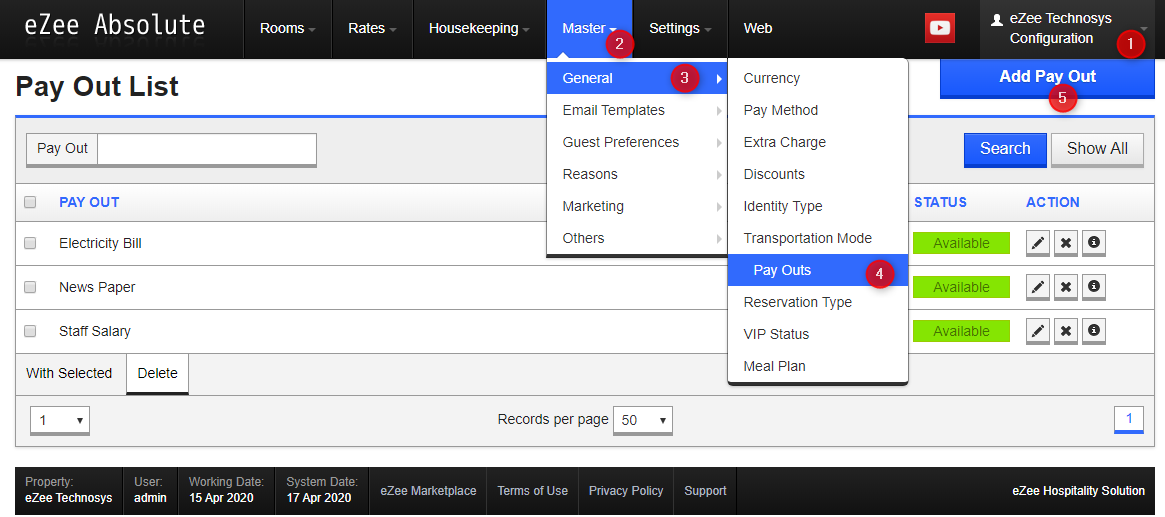Screen dimensions: 1165x517
Task: Choose Pay Method menu item
Action: (818, 110)
